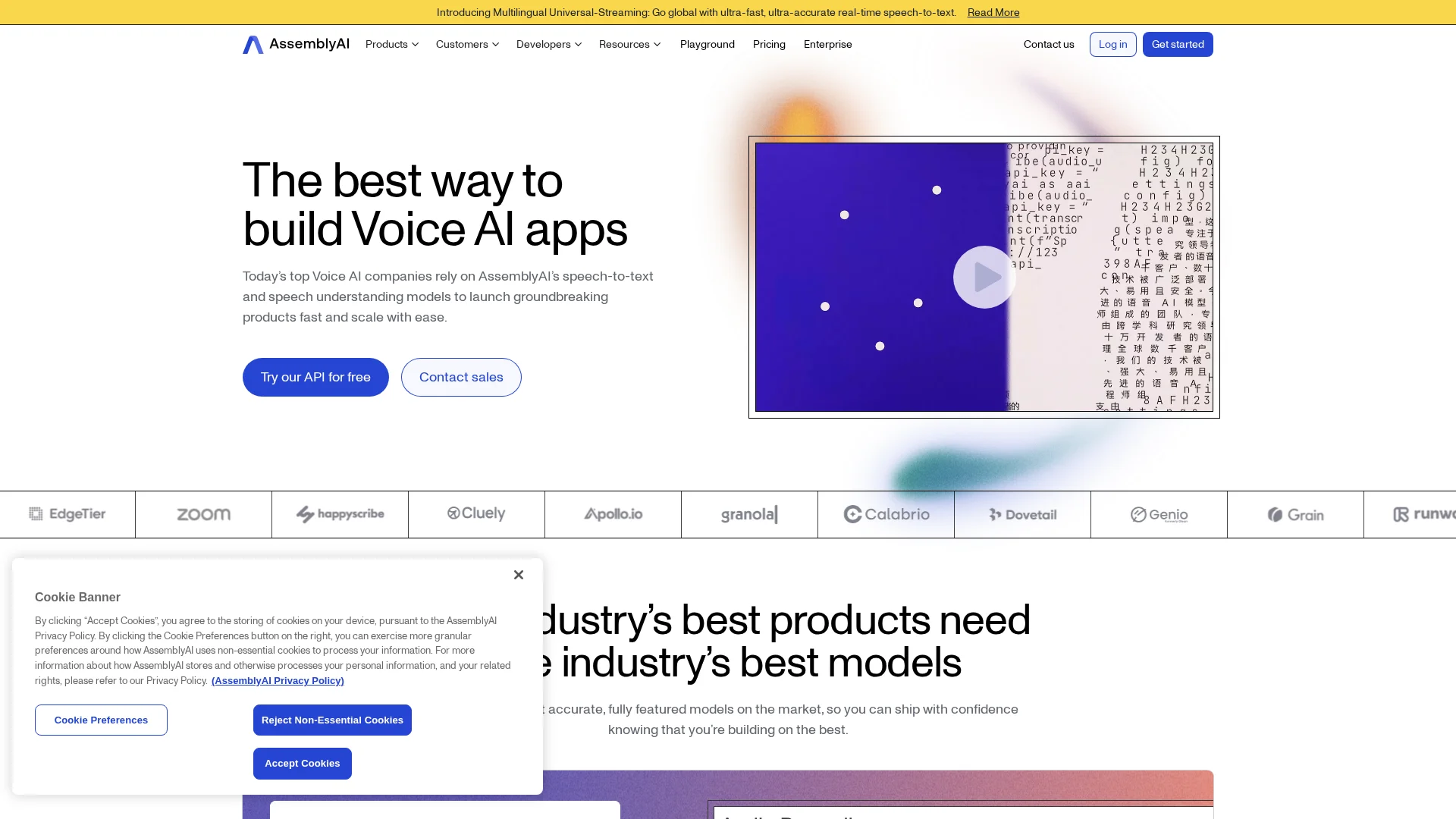Image resolution: width=1456 pixels, height=819 pixels.
Task: Click the EdgeTier logo
Action: [x=67, y=514]
